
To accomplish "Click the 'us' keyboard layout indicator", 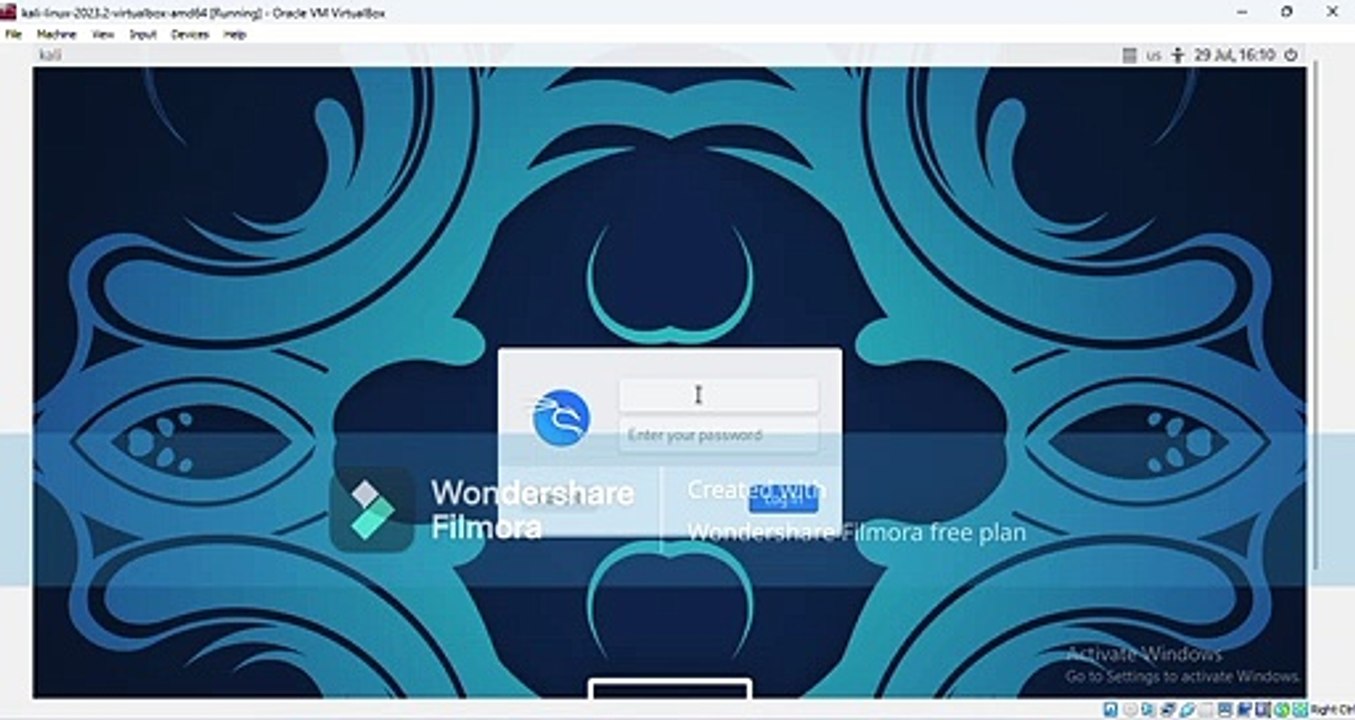I will [x=1154, y=55].
